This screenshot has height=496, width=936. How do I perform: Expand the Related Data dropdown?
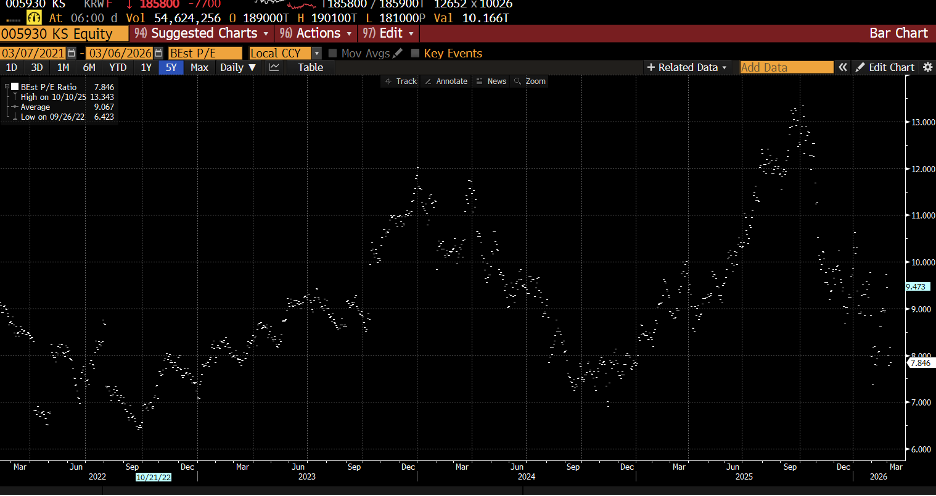[x=688, y=67]
